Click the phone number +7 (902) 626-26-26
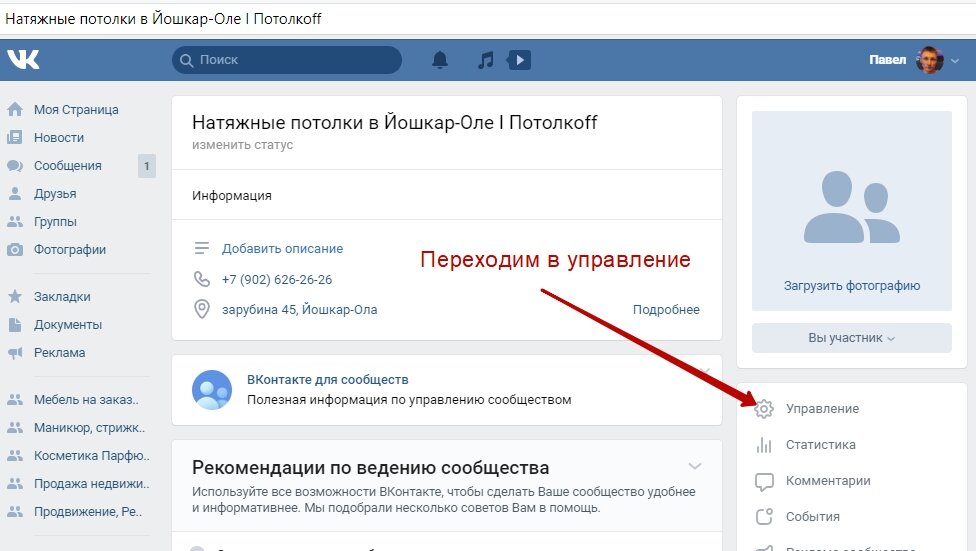Viewport: 976px width, 551px height. (x=277, y=280)
